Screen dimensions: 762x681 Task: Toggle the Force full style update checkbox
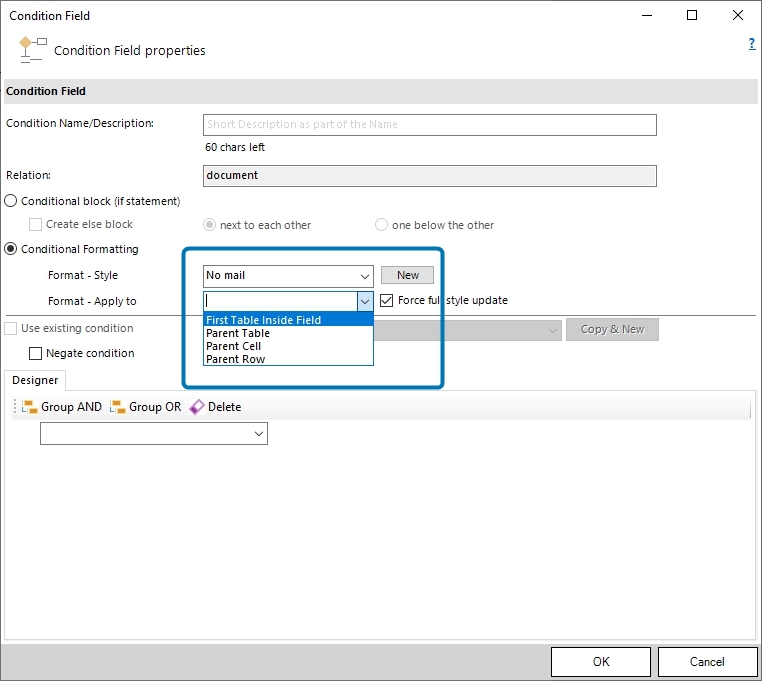click(x=386, y=300)
